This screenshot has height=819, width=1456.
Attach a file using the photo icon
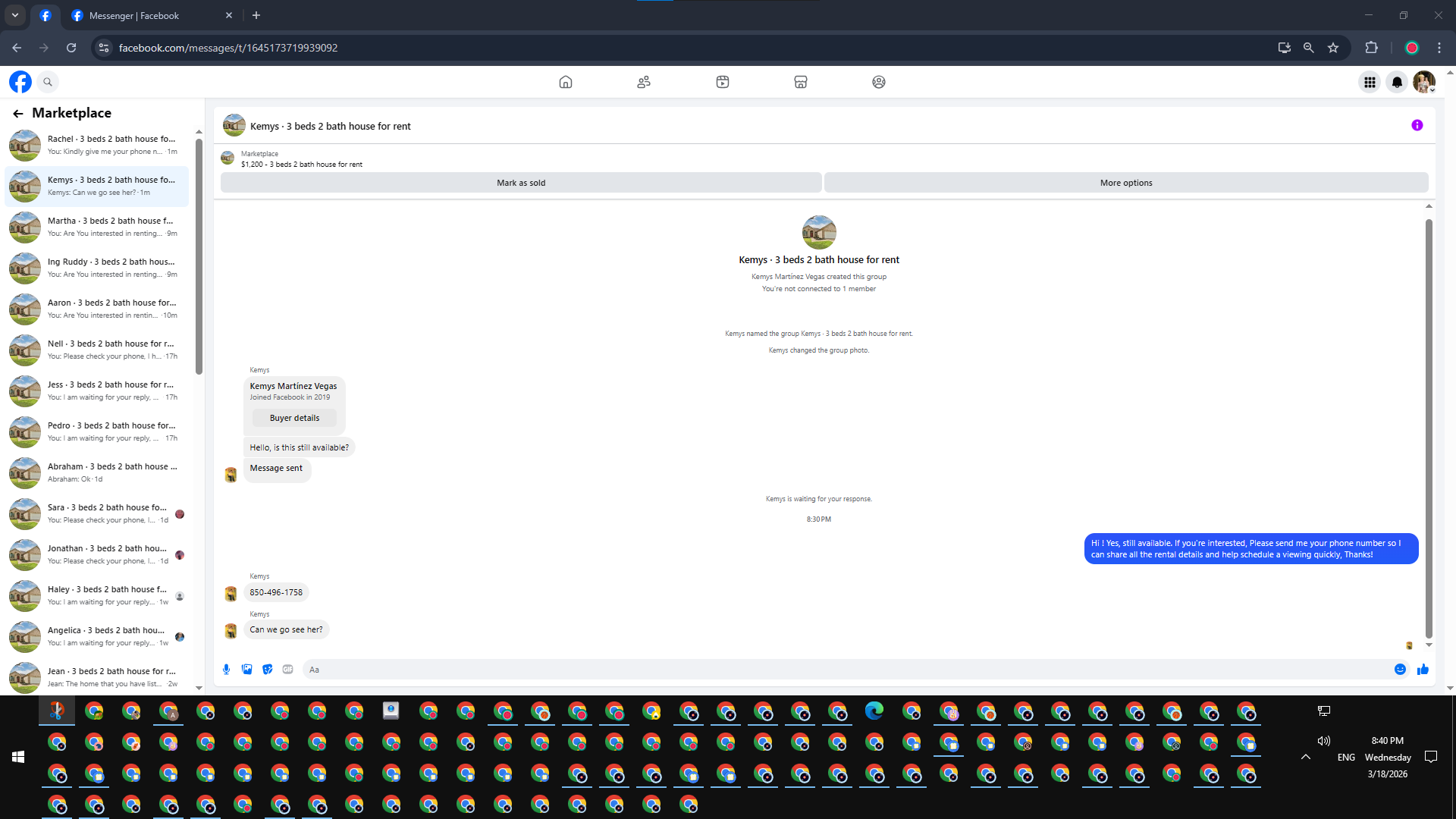(246, 669)
